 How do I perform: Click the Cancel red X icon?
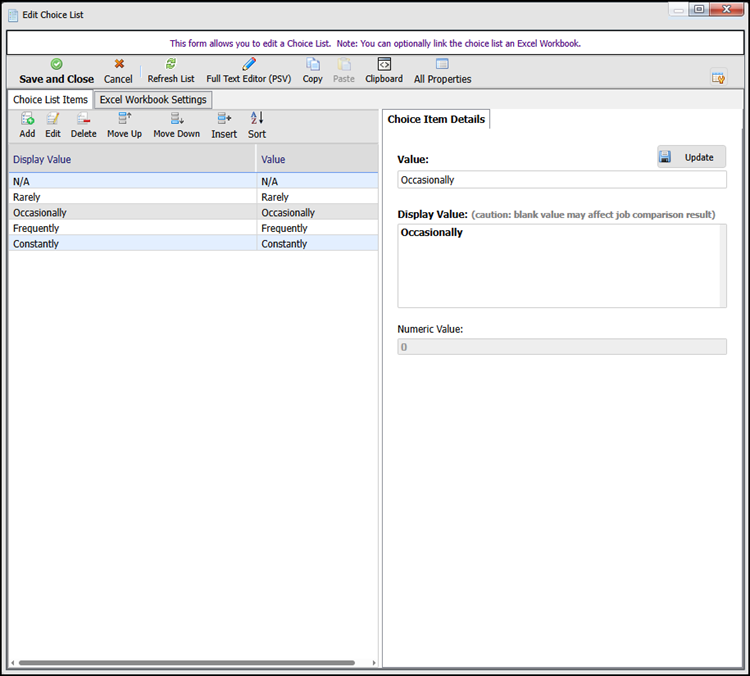119,64
